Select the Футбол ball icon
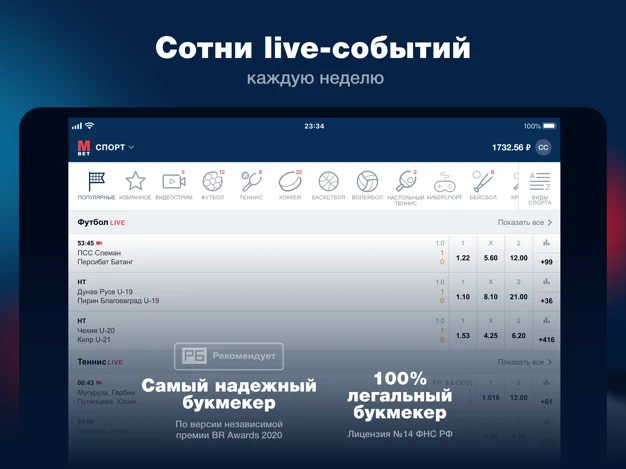Image resolution: width=626 pixels, height=469 pixels. point(212,181)
